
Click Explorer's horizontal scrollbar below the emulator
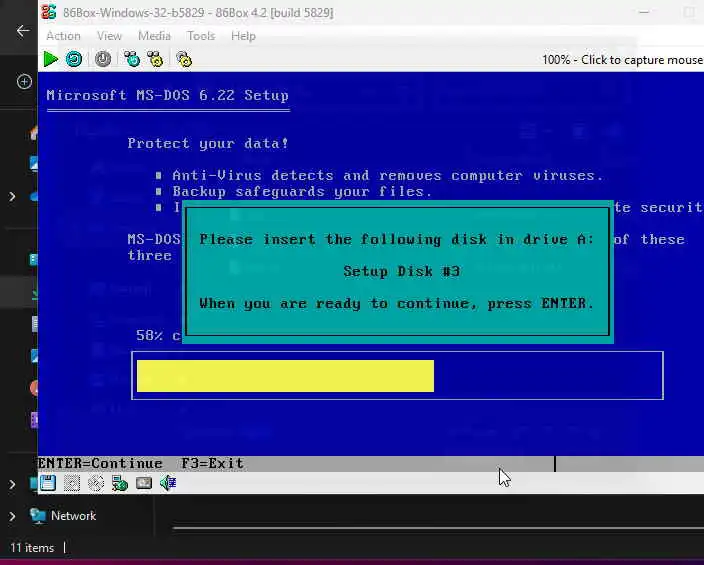(438, 528)
